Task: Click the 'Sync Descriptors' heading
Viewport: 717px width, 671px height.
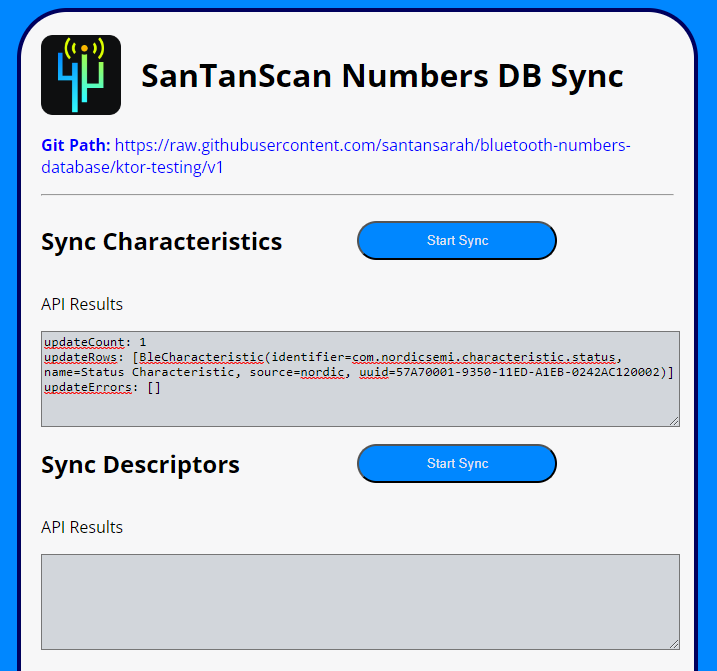Action: [140, 465]
